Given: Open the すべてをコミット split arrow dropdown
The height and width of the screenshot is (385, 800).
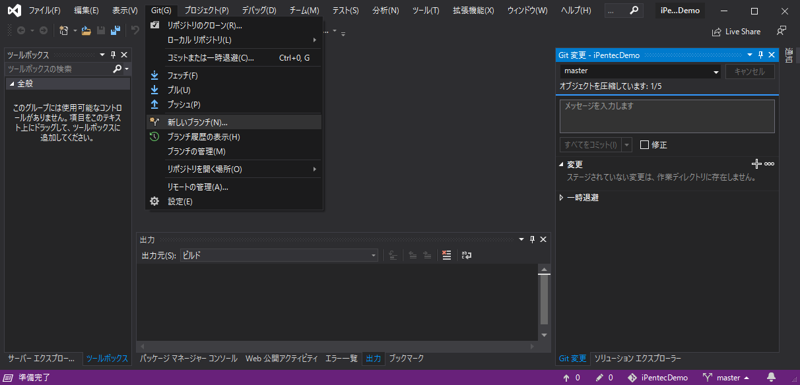Looking at the screenshot, I should (x=627, y=145).
